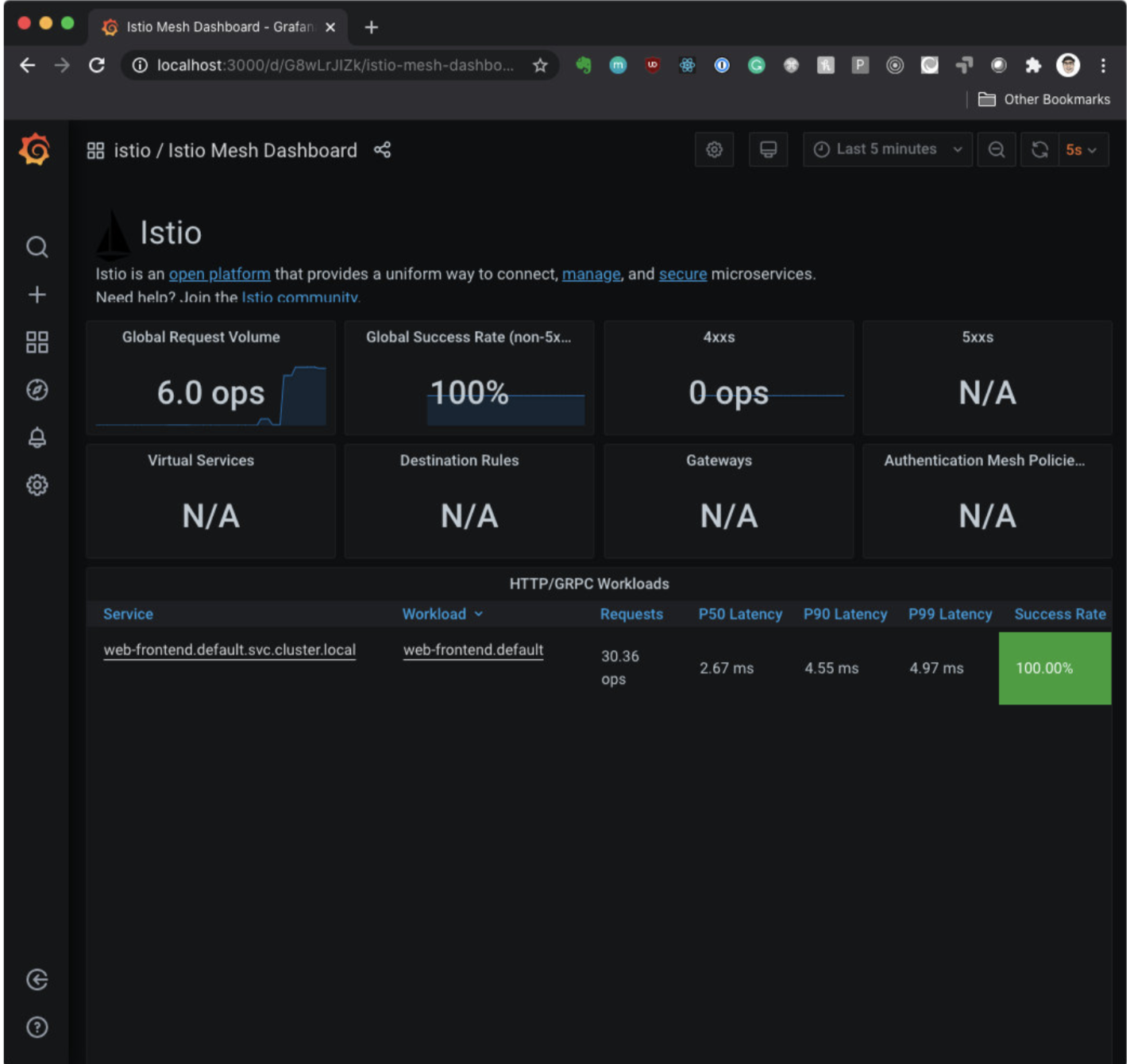Open the 5s refresh interval dropdown
This screenshot has width=1134, height=1064.
pyautogui.click(x=1083, y=149)
